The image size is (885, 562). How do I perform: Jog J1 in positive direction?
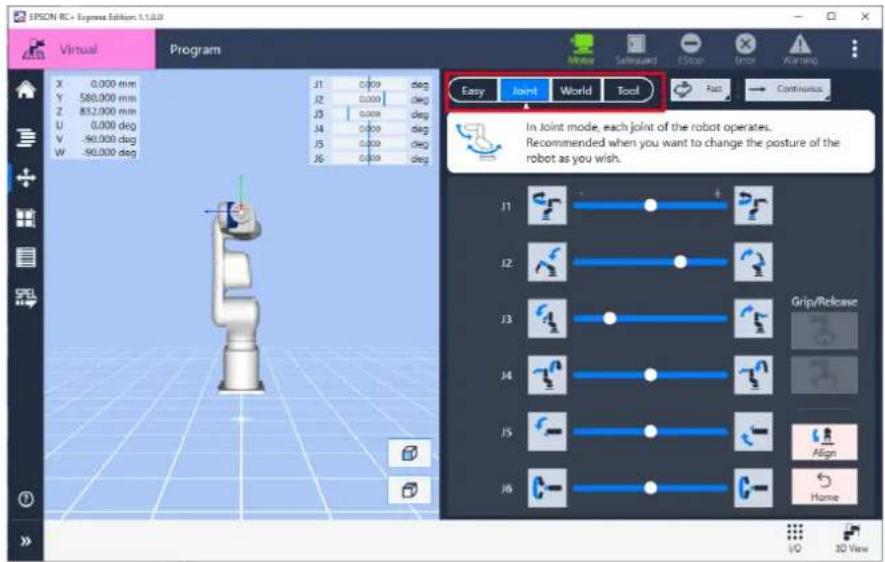click(x=753, y=206)
